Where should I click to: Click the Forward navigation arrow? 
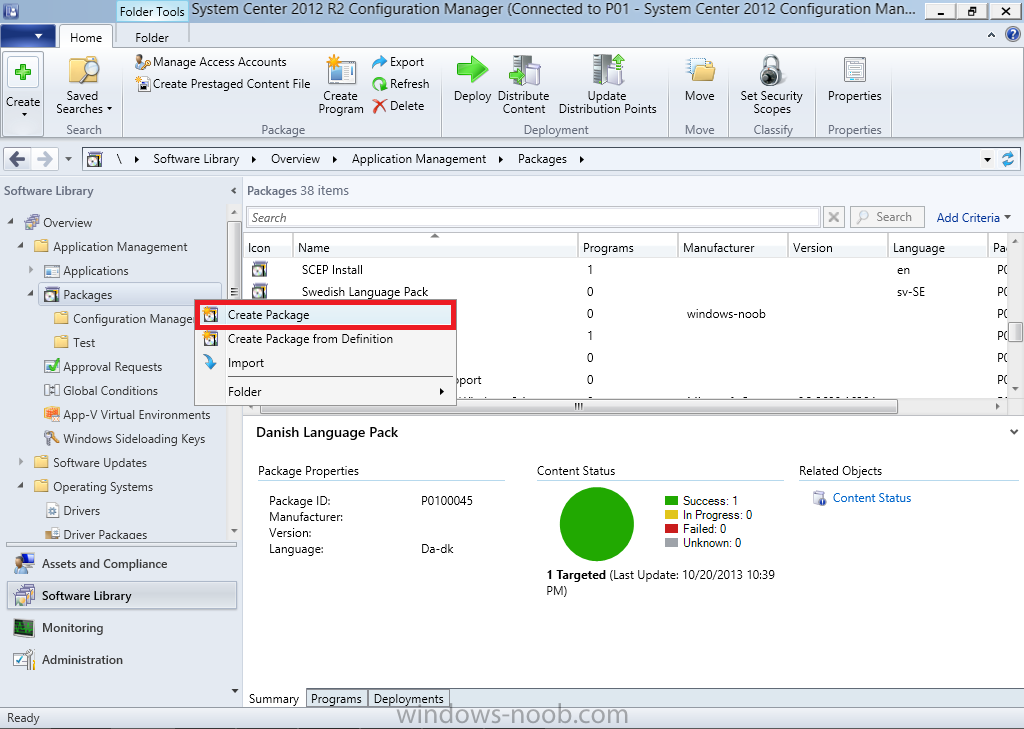[44, 159]
